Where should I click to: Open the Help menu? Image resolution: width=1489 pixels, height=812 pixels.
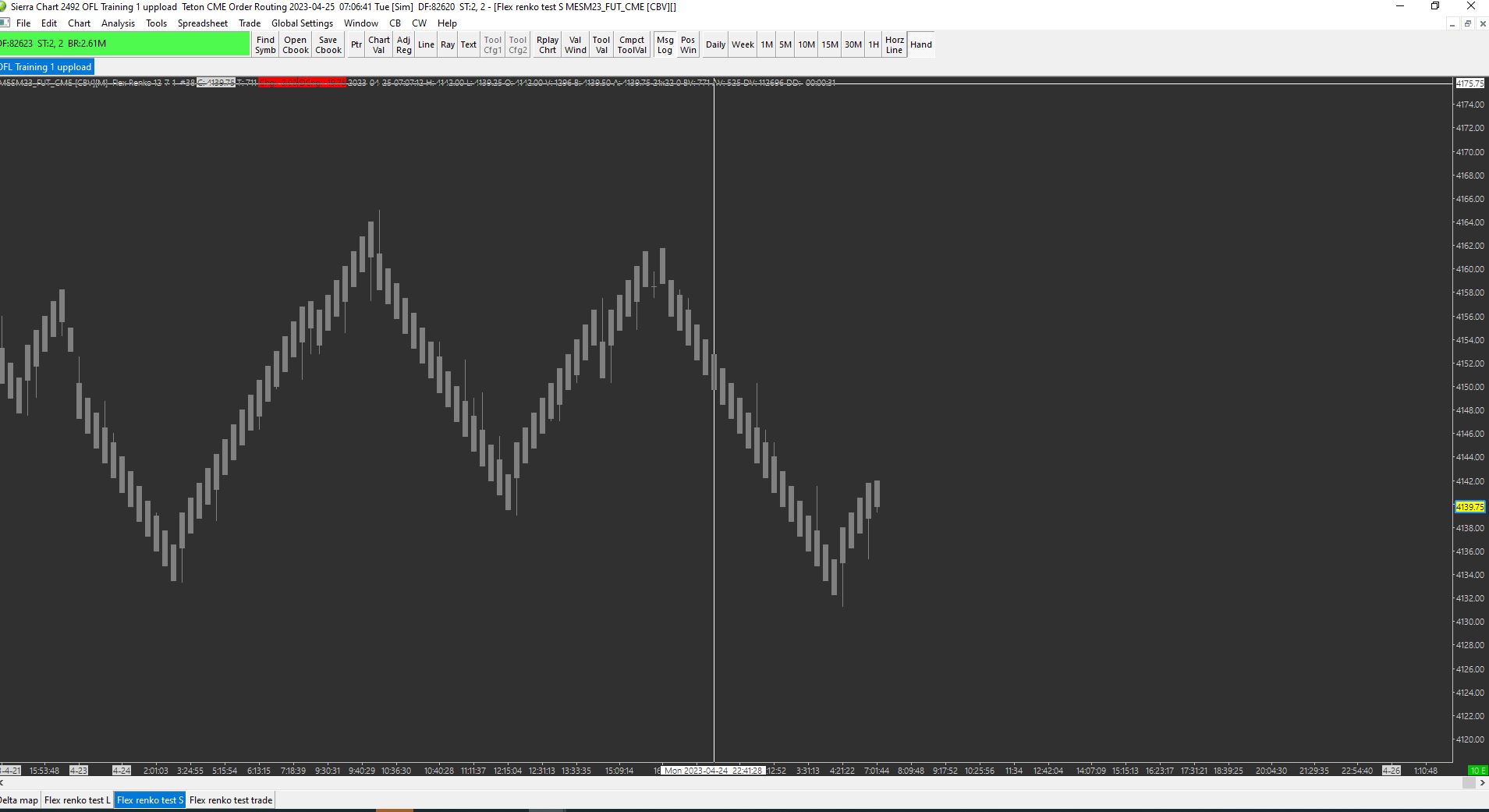tap(447, 23)
